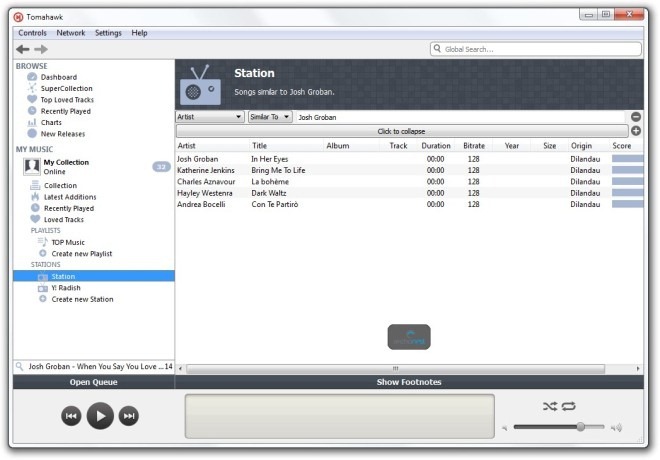This screenshot has height=460, width=660.
Task: Open the Artist filter dropdown
Action: pos(210,117)
